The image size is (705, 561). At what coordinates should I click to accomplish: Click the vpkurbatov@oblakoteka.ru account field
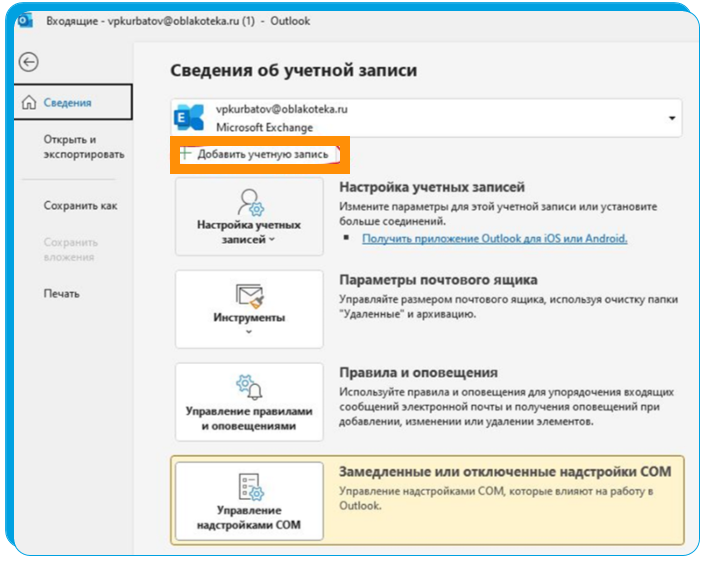pyautogui.click(x=426, y=118)
